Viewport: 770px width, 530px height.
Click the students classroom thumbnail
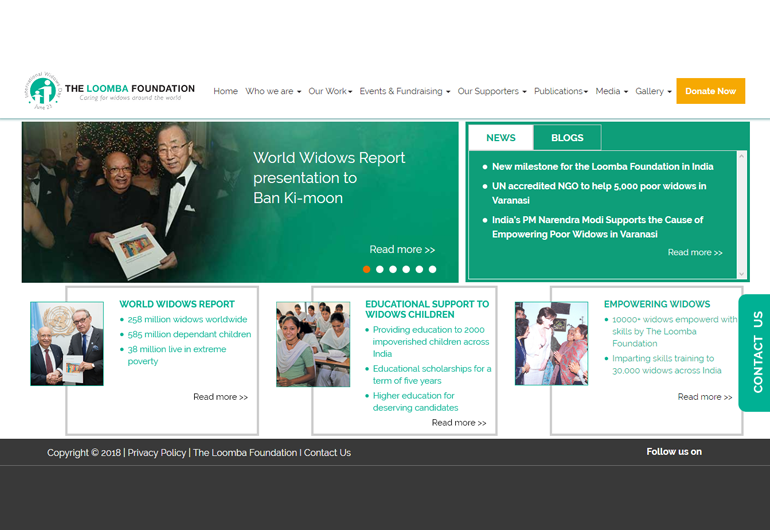pyautogui.click(x=313, y=344)
